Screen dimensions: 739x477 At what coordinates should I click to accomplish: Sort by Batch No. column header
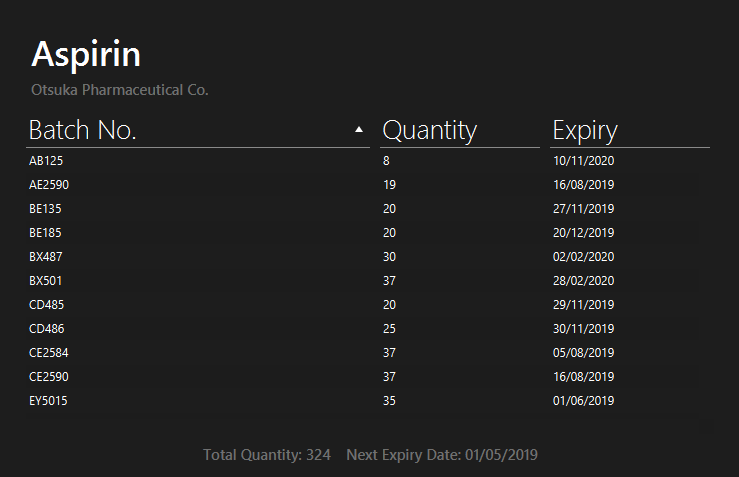pos(198,131)
